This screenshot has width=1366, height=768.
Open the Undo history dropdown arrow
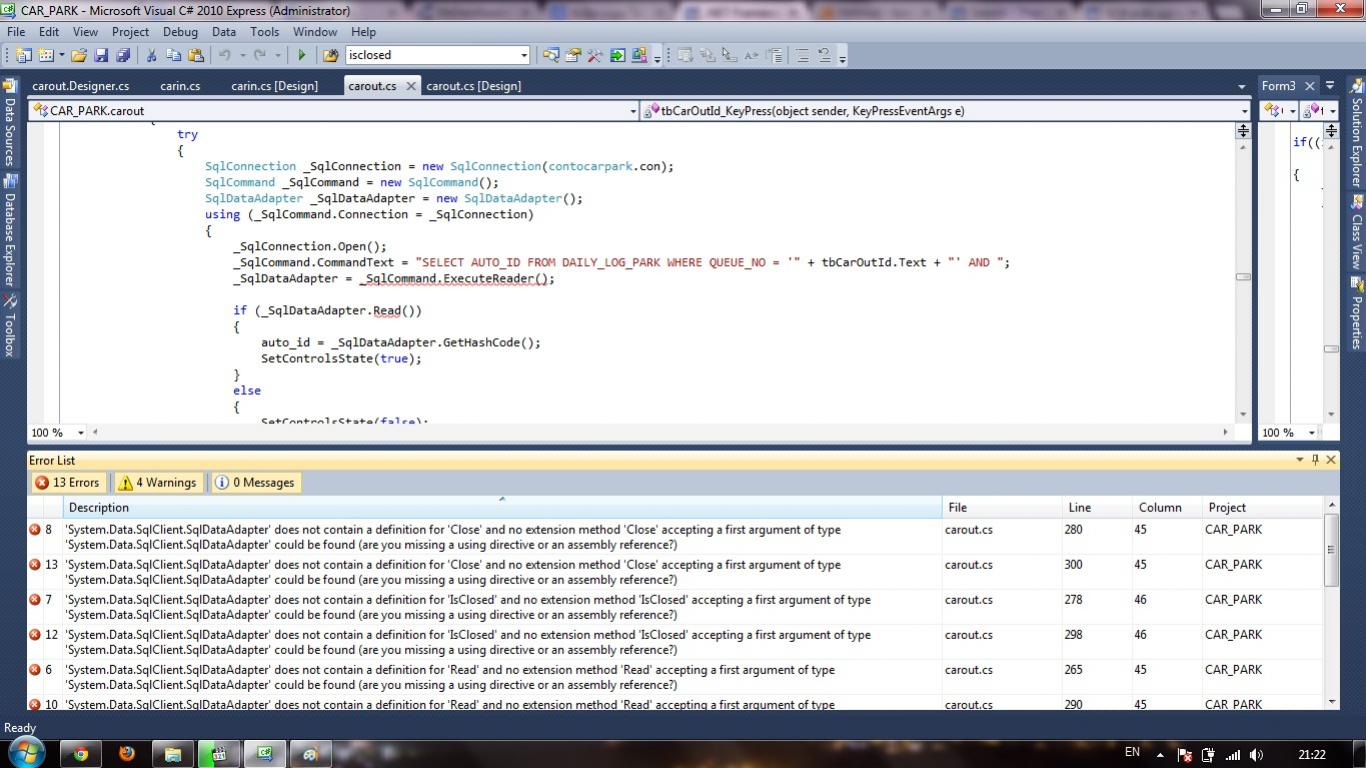(242, 55)
